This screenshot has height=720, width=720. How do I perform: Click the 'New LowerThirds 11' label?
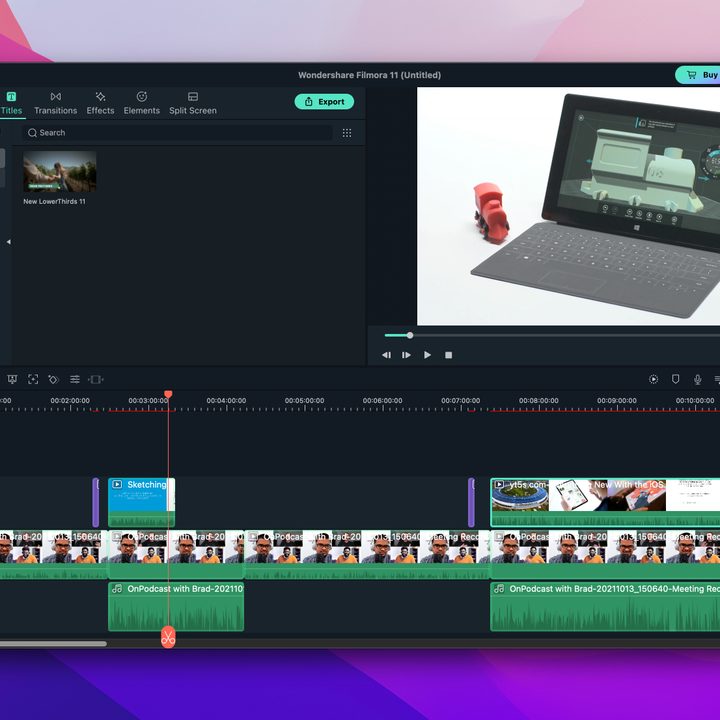point(54,201)
